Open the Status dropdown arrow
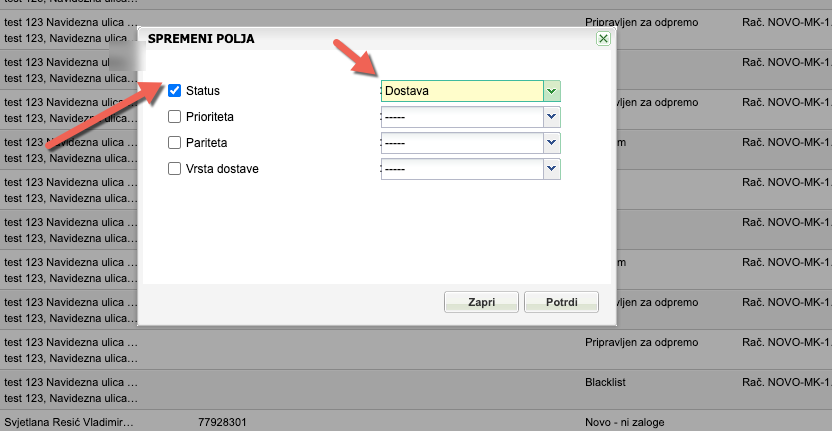Screen dimensions: 832x431 pyautogui.click(x=552, y=91)
